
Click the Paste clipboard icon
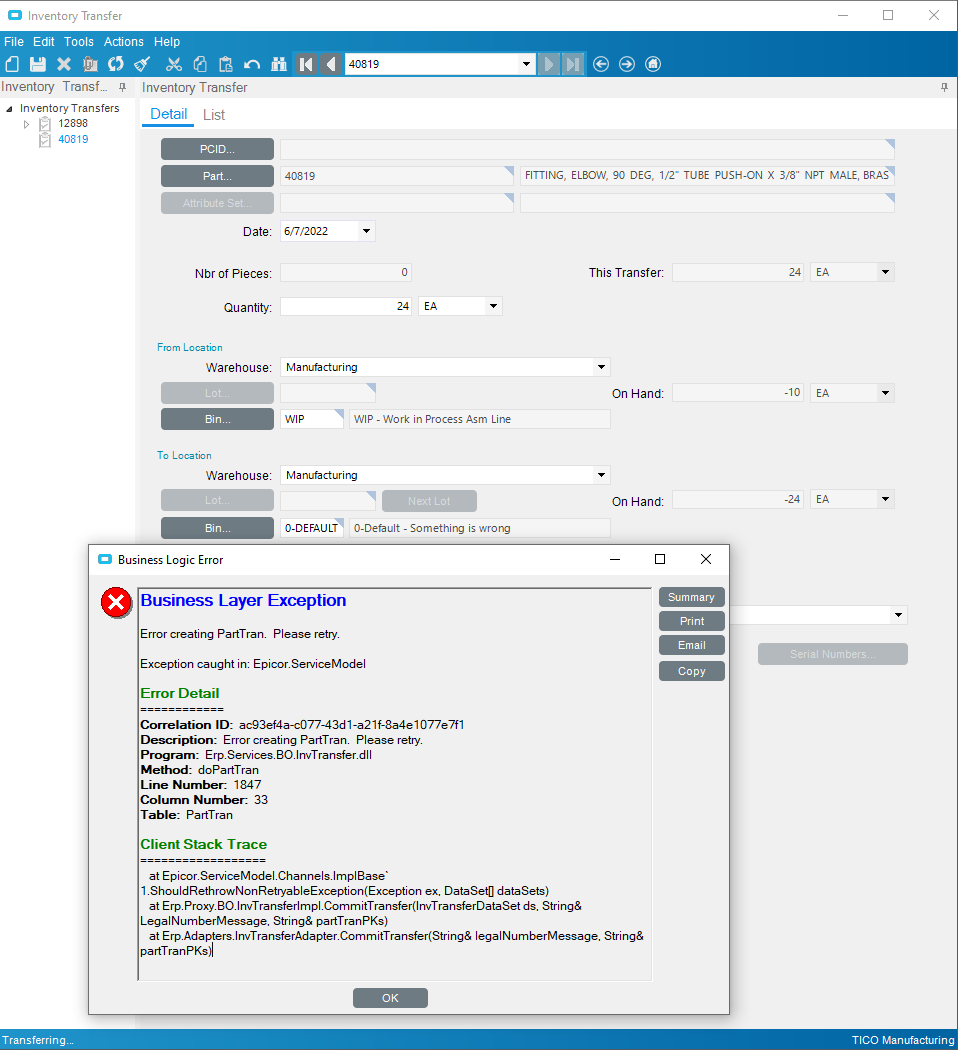(226, 64)
